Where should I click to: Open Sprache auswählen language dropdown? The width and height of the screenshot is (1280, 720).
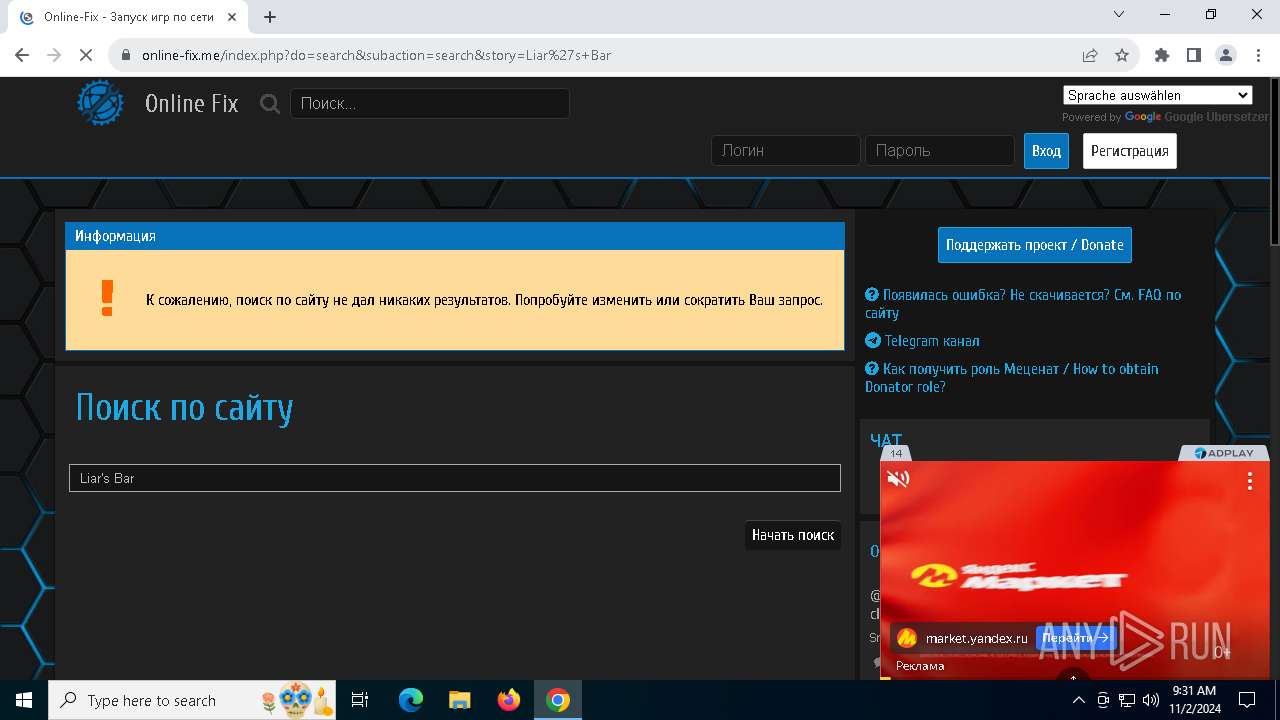(x=1158, y=95)
